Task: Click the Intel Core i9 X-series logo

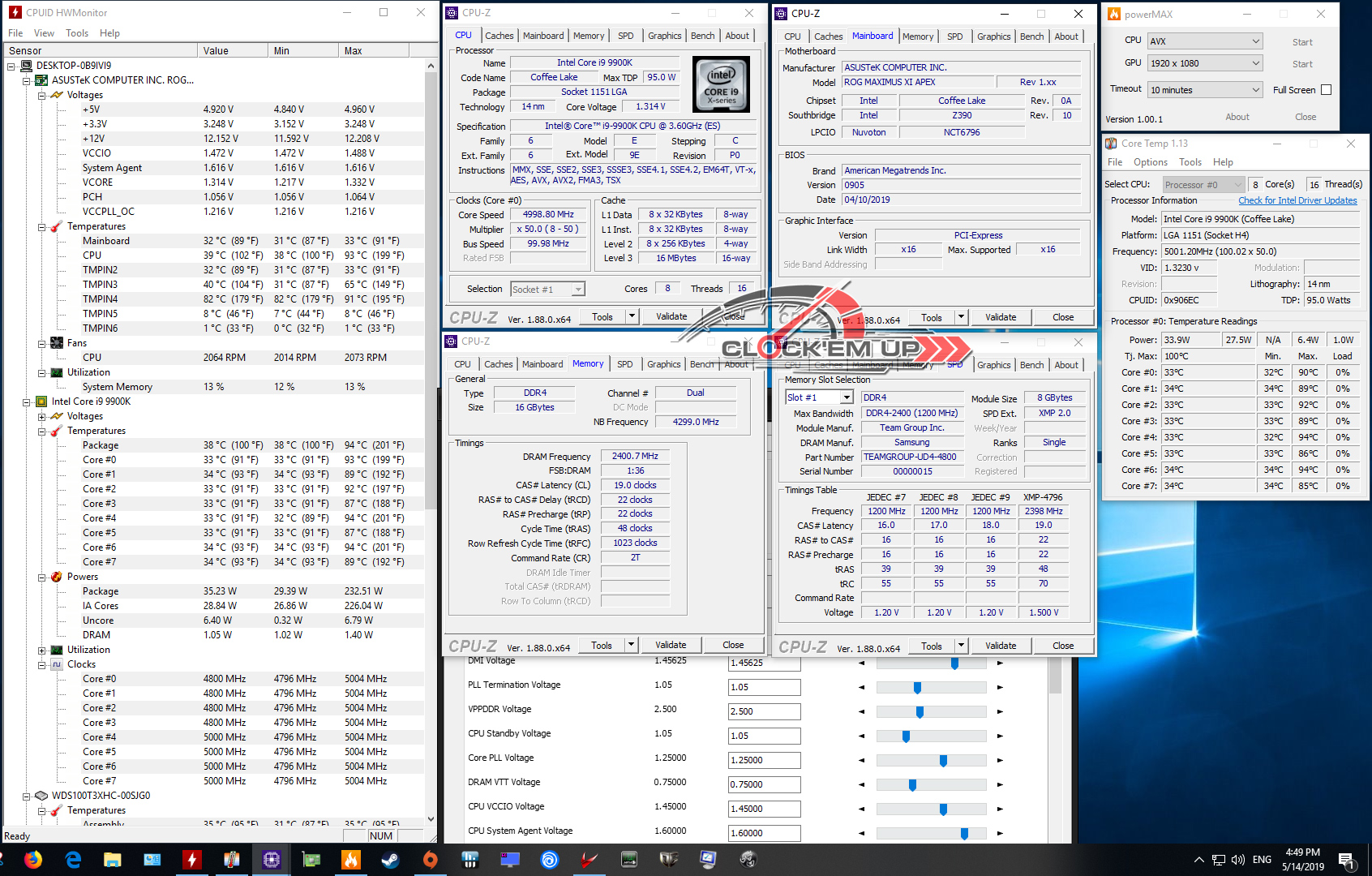Action: (x=721, y=84)
